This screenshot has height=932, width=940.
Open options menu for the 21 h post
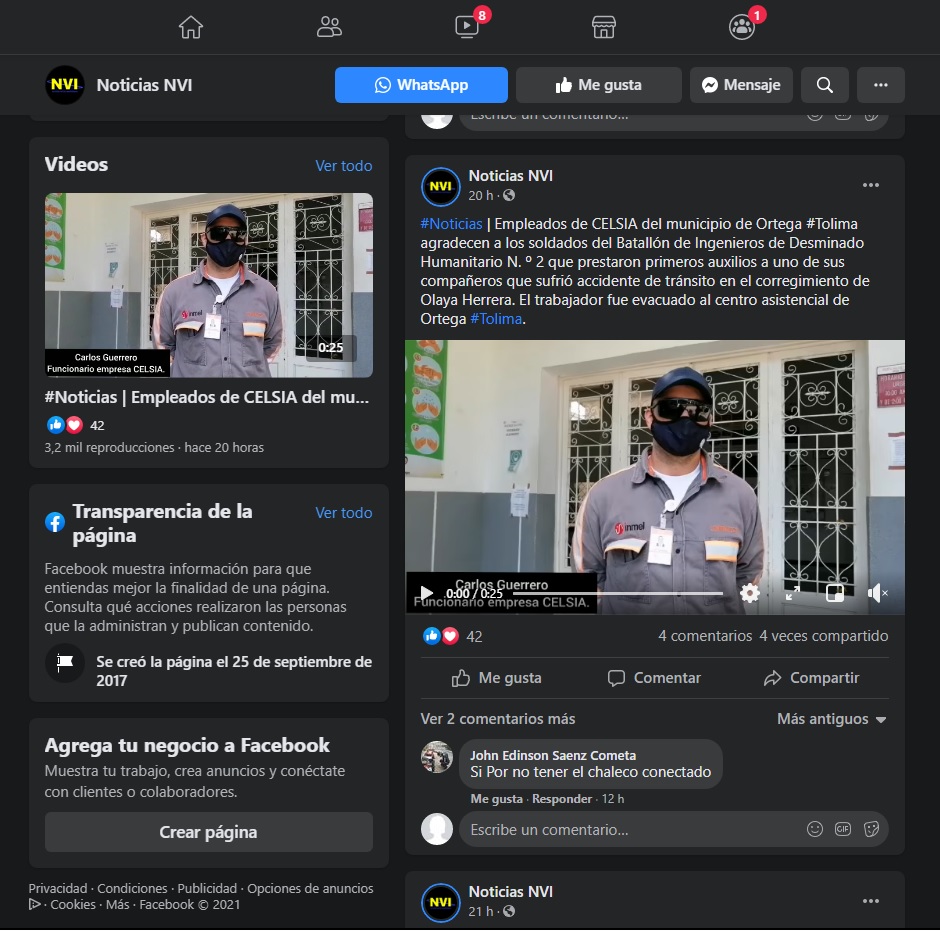click(x=870, y=901)
